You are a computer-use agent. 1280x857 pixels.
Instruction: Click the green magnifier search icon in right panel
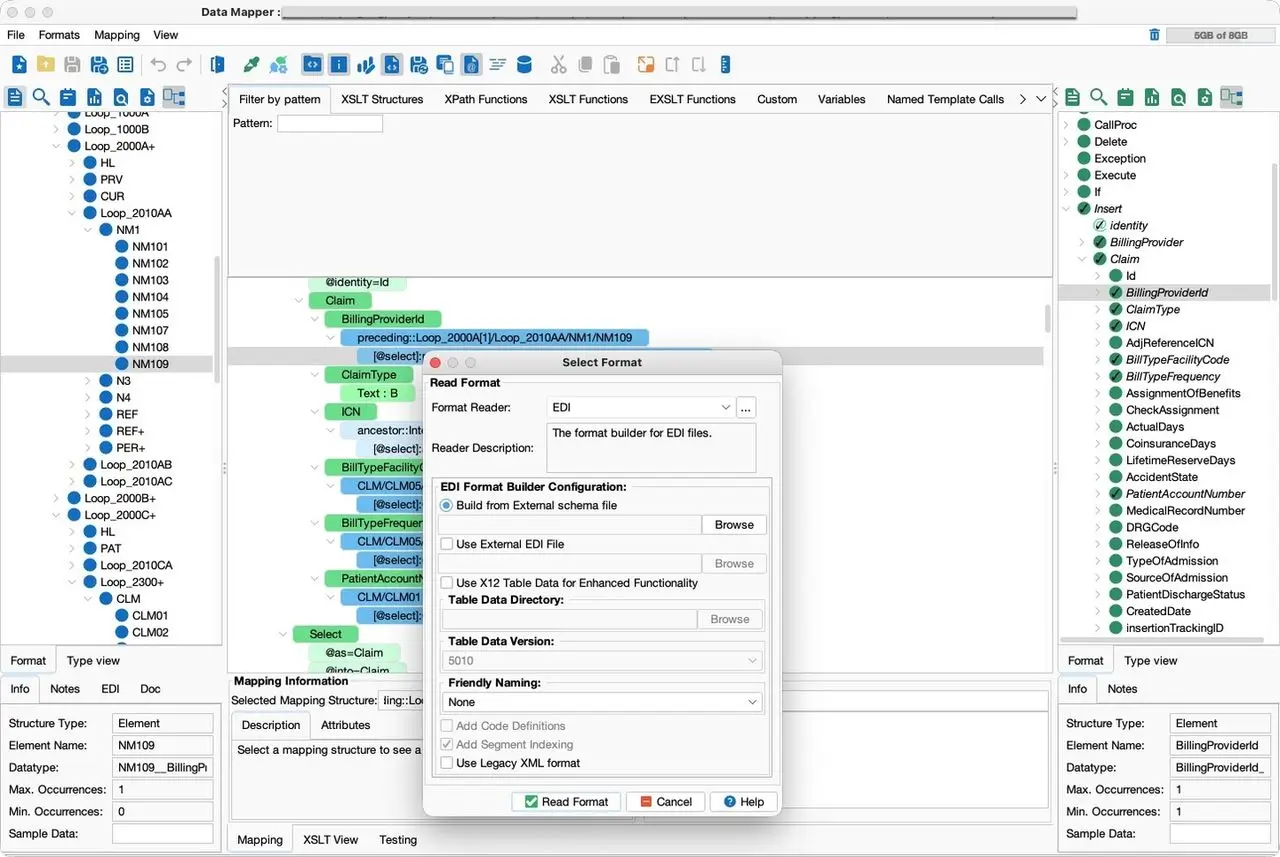(x=1098, y=97)
